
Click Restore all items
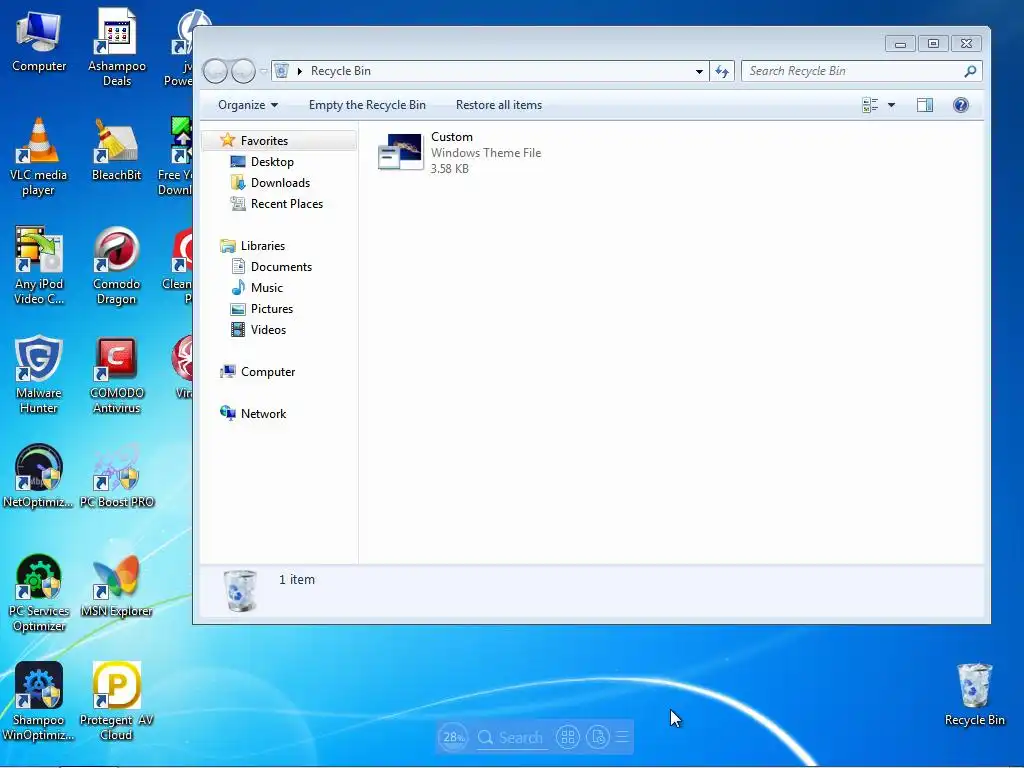(499, 105)
